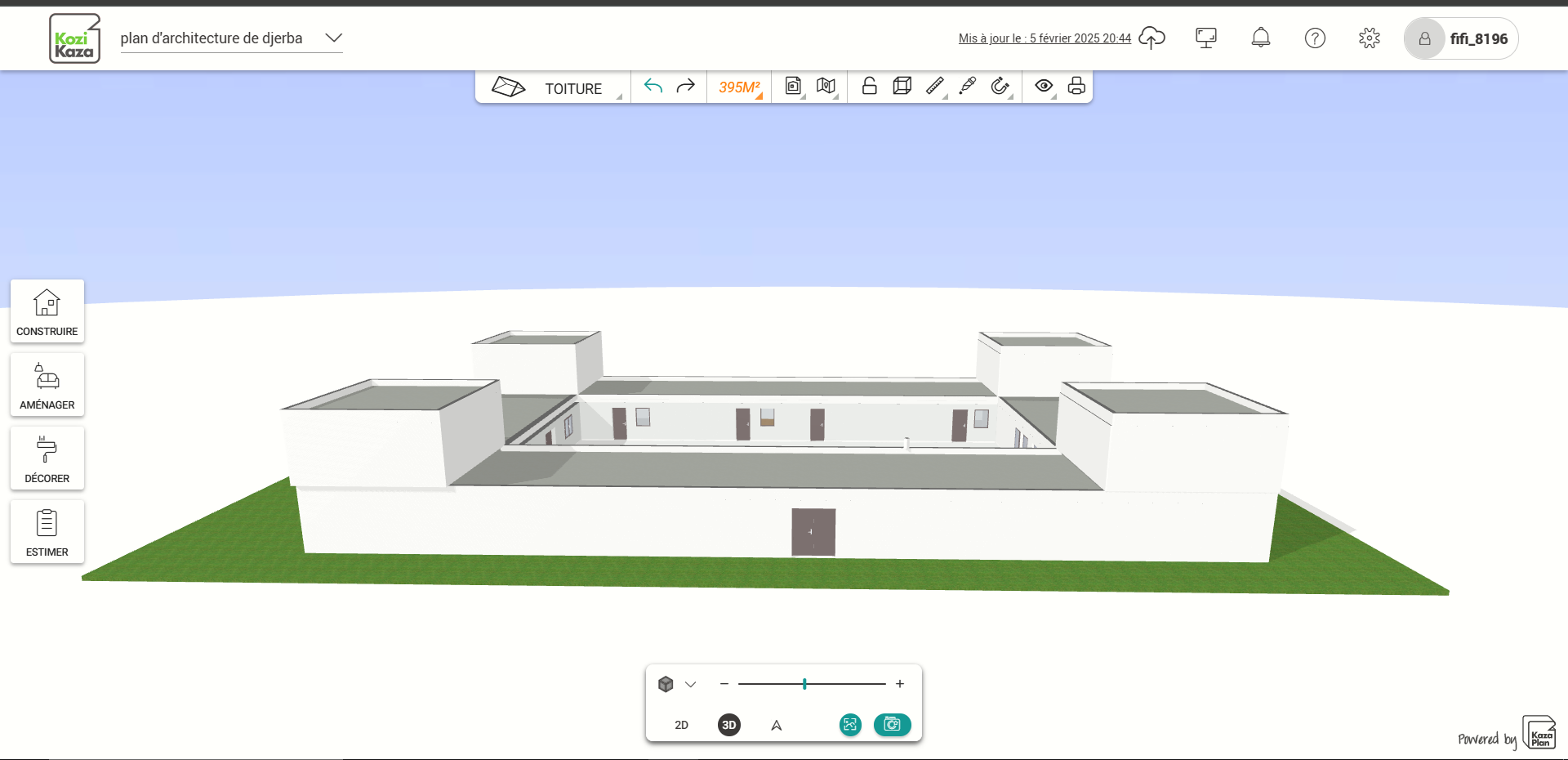Screen dimensions: 1568x760
Task: Click the wireframe cube icon in the toolbar
Action: coord(902,87)
